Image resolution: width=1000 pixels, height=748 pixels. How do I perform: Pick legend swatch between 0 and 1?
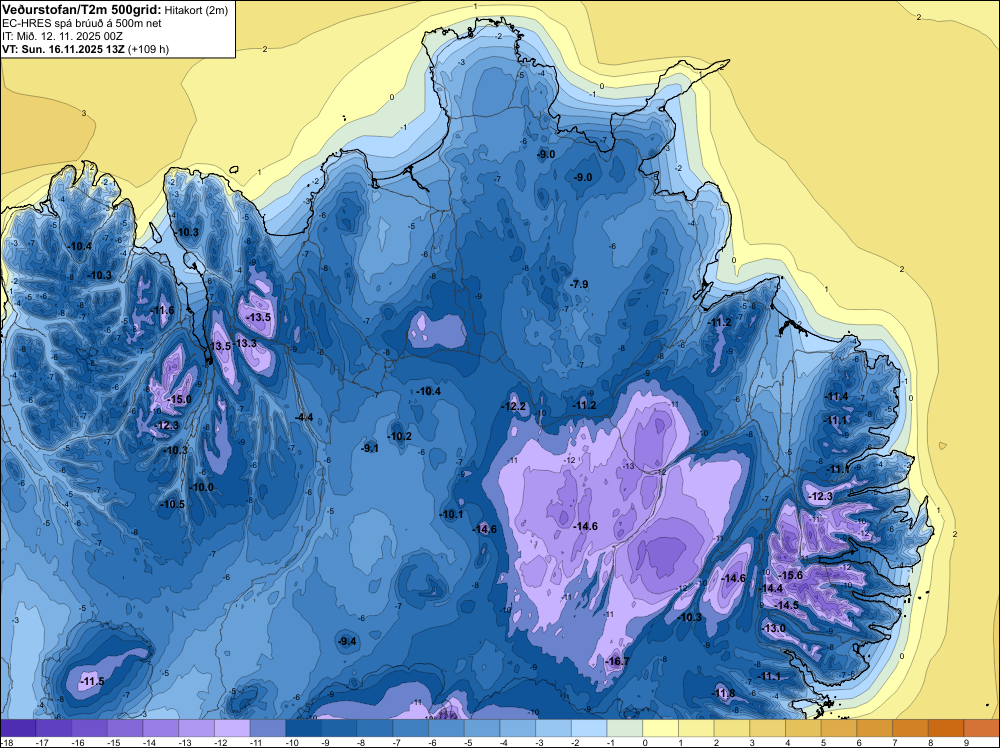661,728
